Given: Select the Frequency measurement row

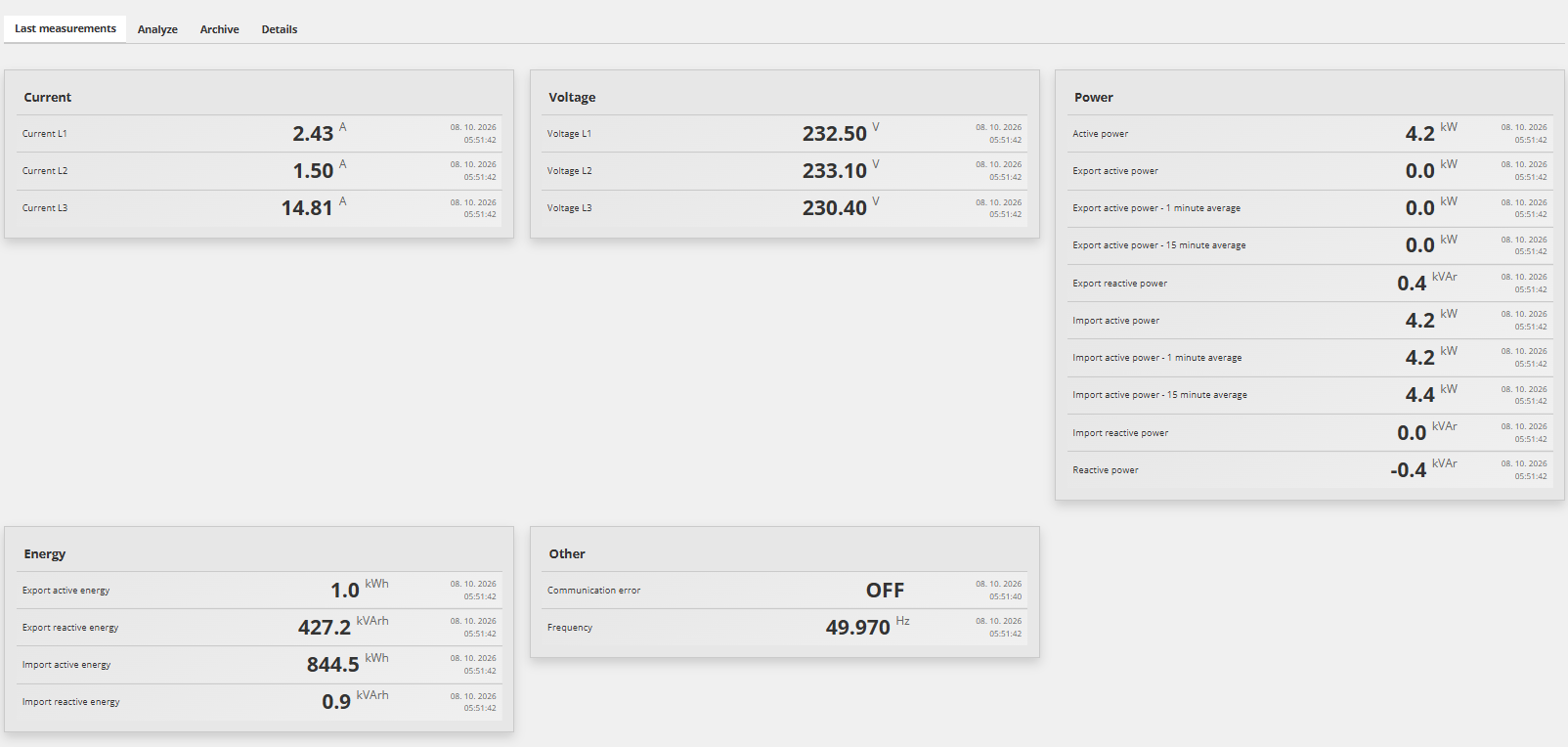Looking at the screenshot, I should 784,628.
